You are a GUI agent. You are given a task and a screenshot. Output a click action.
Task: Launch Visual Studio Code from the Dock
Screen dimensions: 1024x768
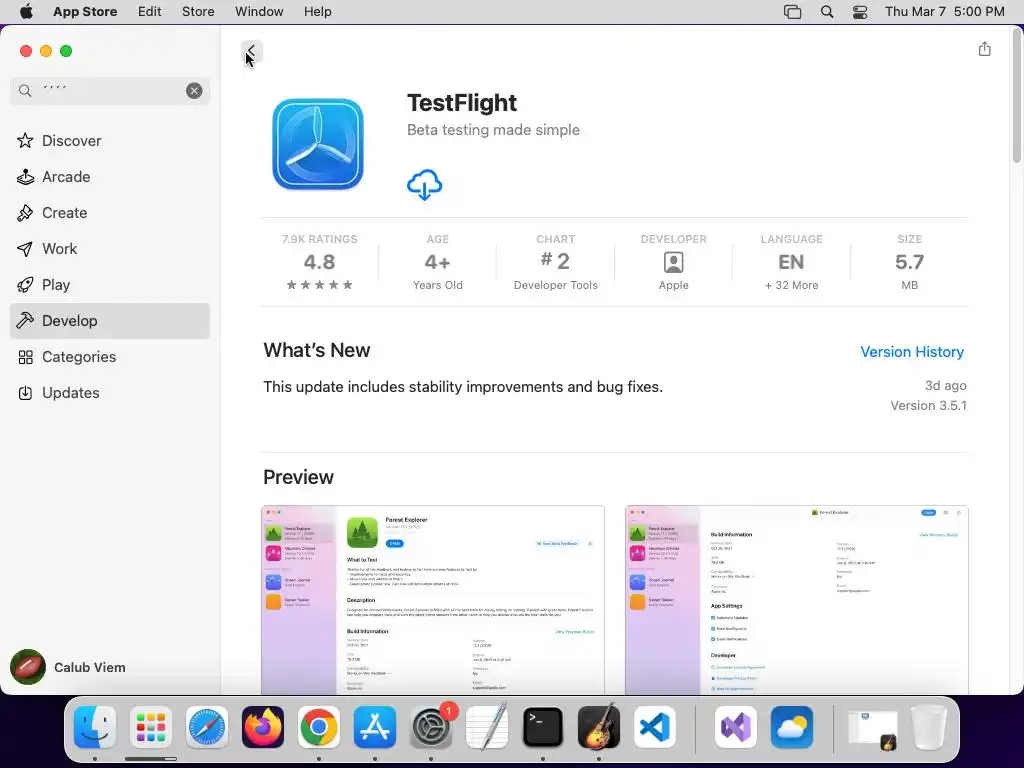pyautogui.click(x=655, y=727)
